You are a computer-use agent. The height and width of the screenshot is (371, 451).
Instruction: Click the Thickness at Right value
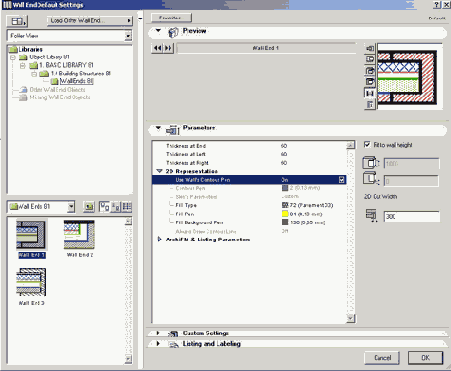click(x=284, y=163)
